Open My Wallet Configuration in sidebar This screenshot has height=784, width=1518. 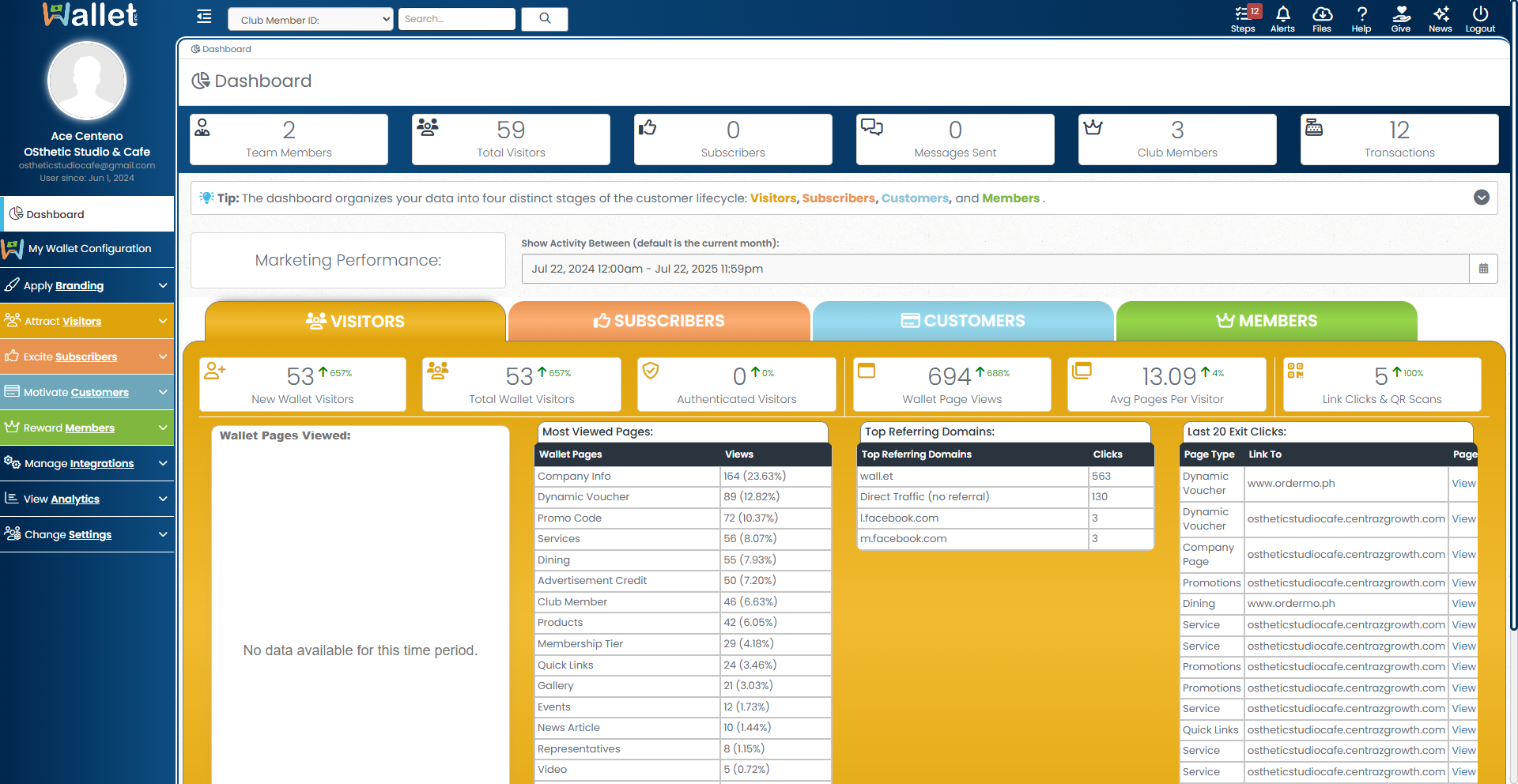[x=87, y=249]
